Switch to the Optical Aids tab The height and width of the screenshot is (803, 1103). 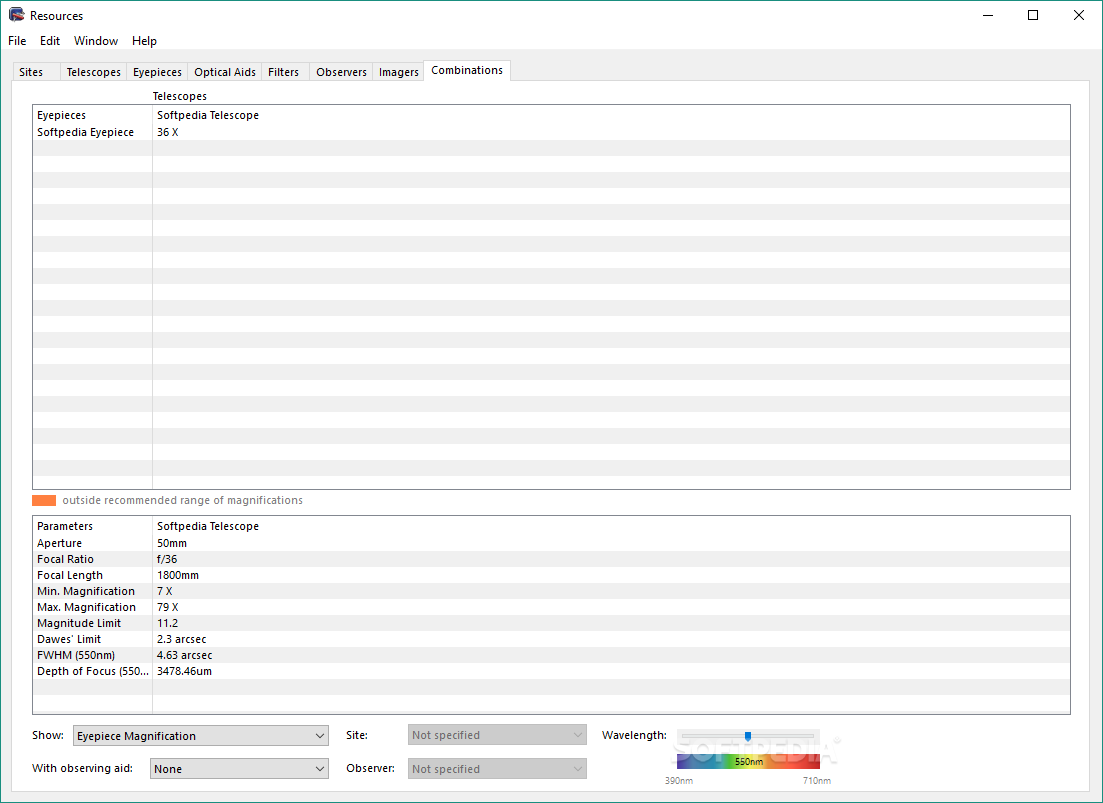(224, 72)
